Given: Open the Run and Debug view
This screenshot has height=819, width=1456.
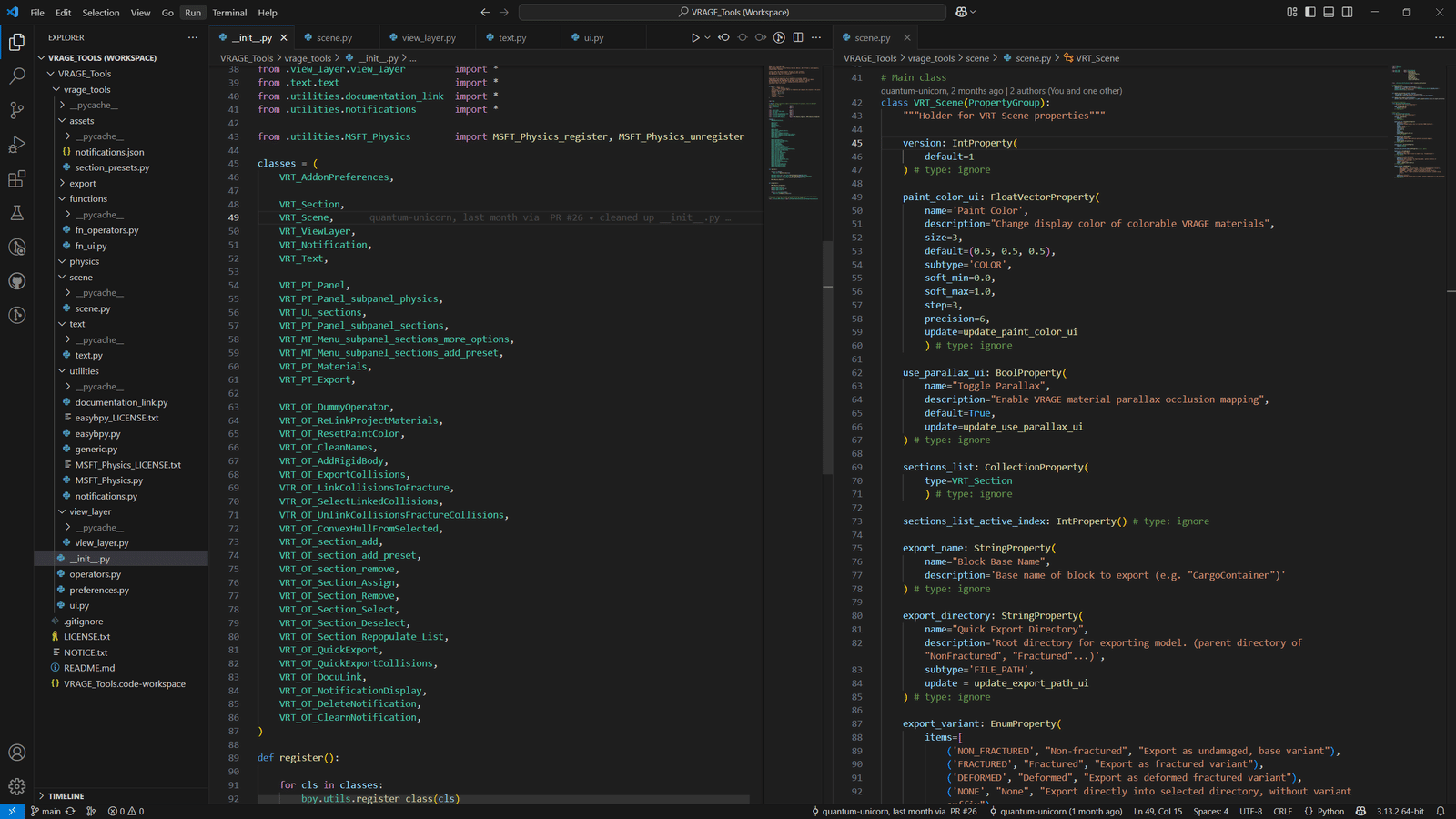Looking at the screenshot, I should (16, 145).
